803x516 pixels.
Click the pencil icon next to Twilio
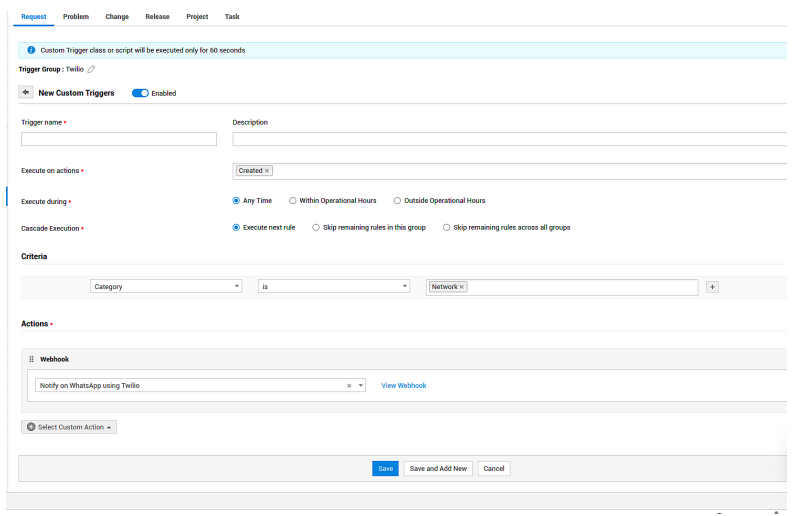(92, 69)
